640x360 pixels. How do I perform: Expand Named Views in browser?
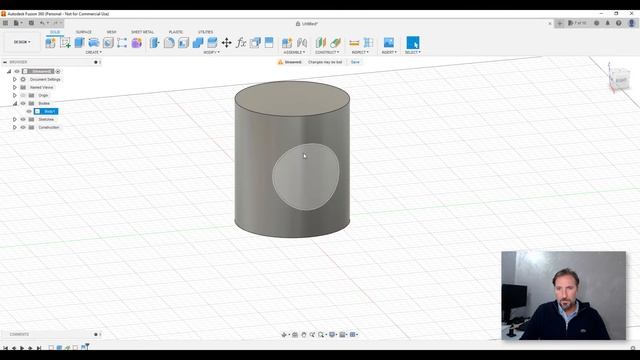[x=15, y=87]
